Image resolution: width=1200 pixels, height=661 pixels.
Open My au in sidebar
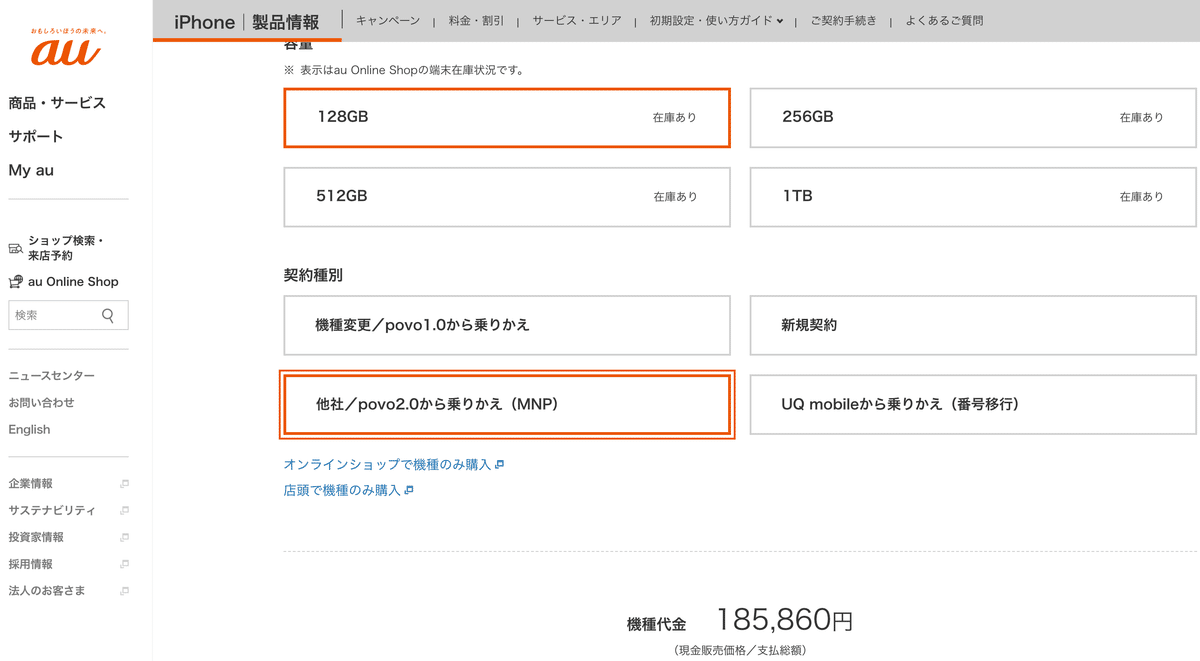pyautogui.click(x=31, y=170)
